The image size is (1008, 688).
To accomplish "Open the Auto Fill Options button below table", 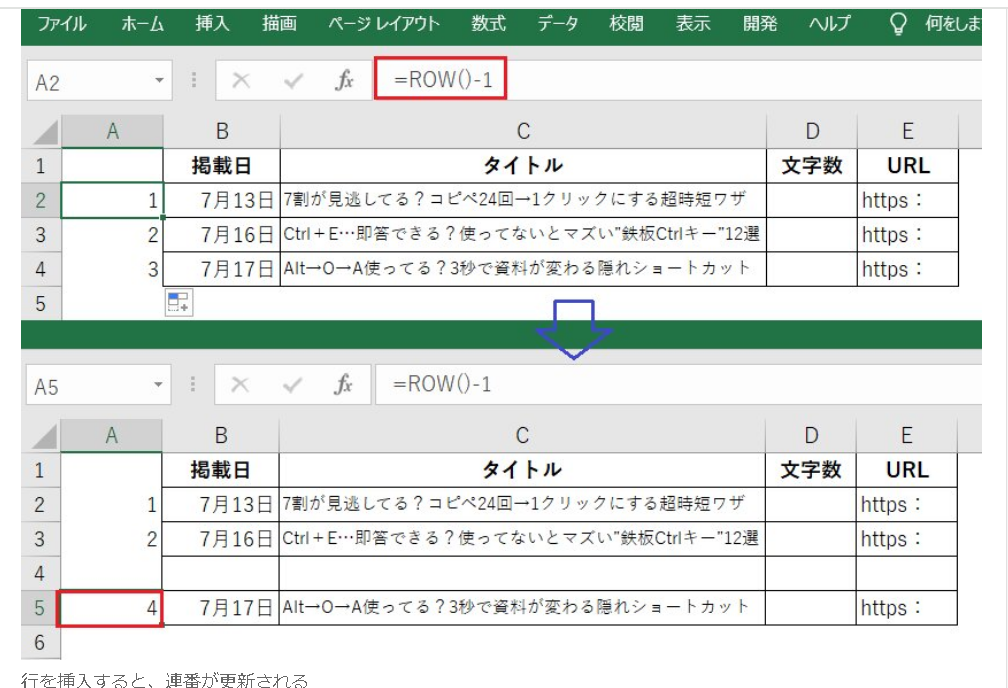I will (179, 302).
